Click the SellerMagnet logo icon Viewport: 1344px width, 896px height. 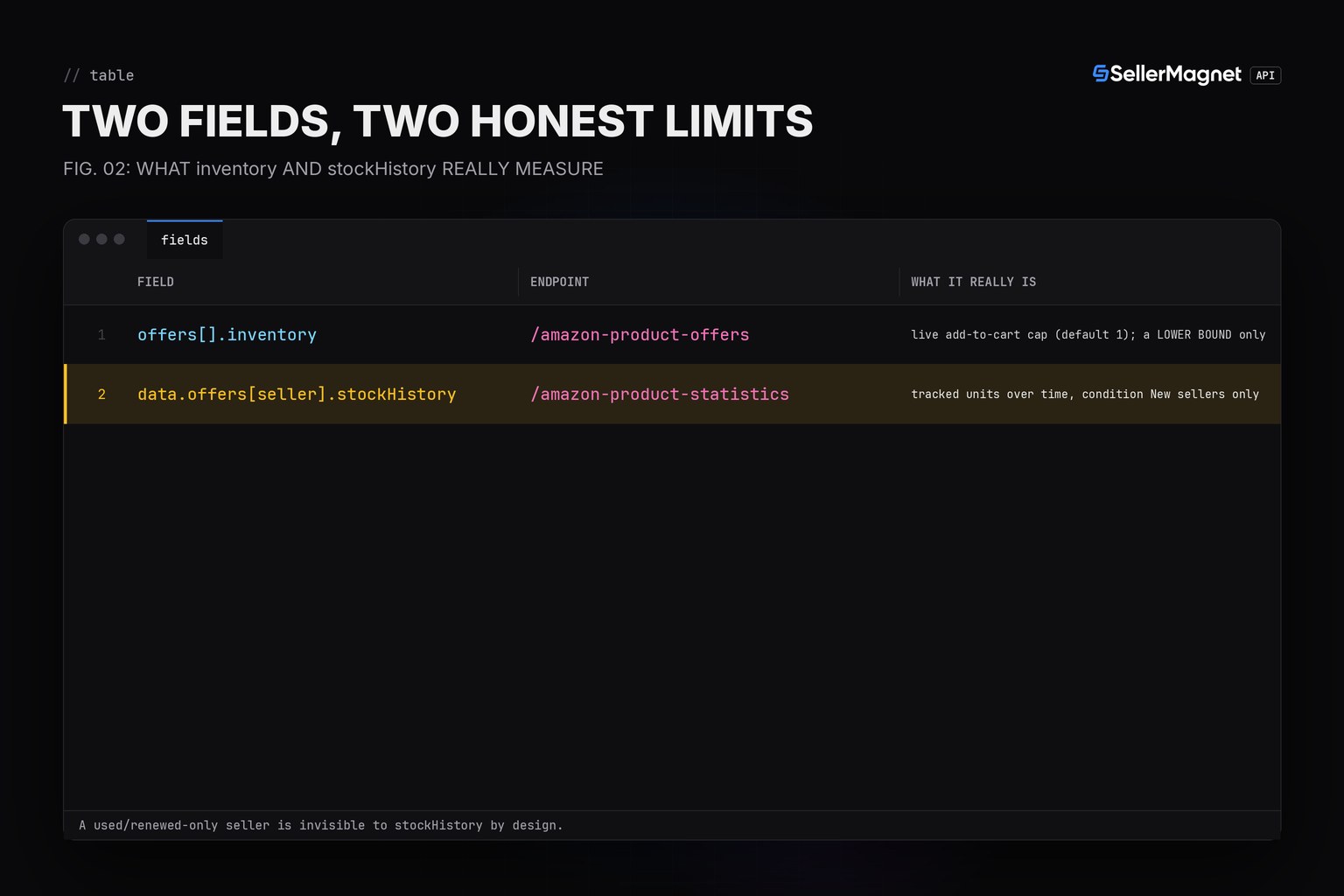click(x=1101, y=74)
